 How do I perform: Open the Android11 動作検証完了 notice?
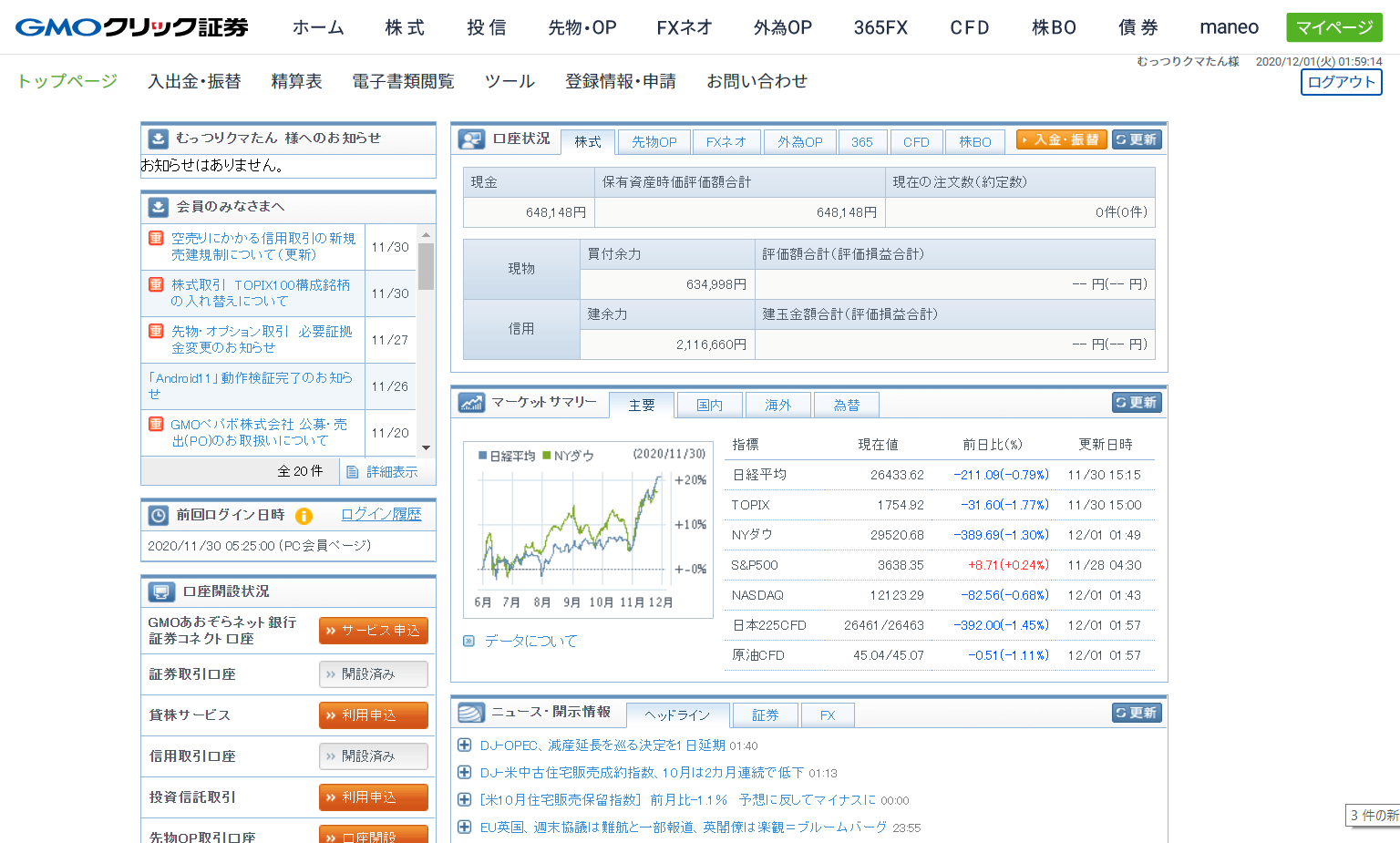(x=250, y=386)
